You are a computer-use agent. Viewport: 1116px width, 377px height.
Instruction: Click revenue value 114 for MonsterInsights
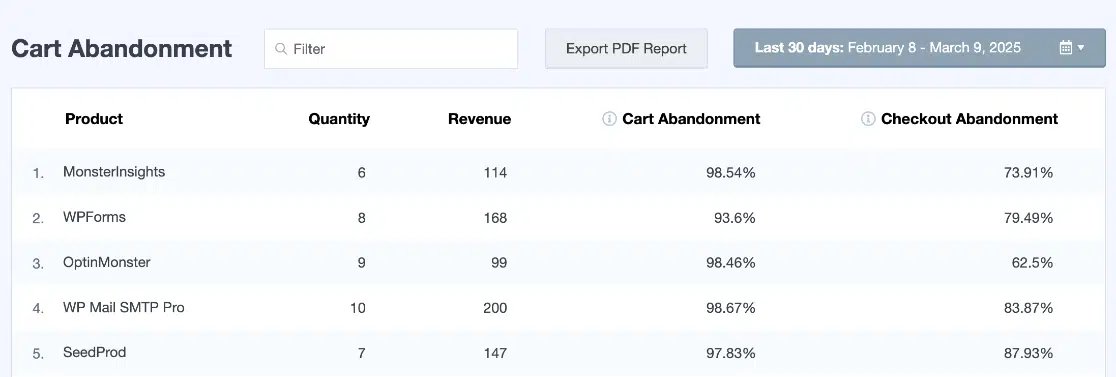[x=495, y=172]
